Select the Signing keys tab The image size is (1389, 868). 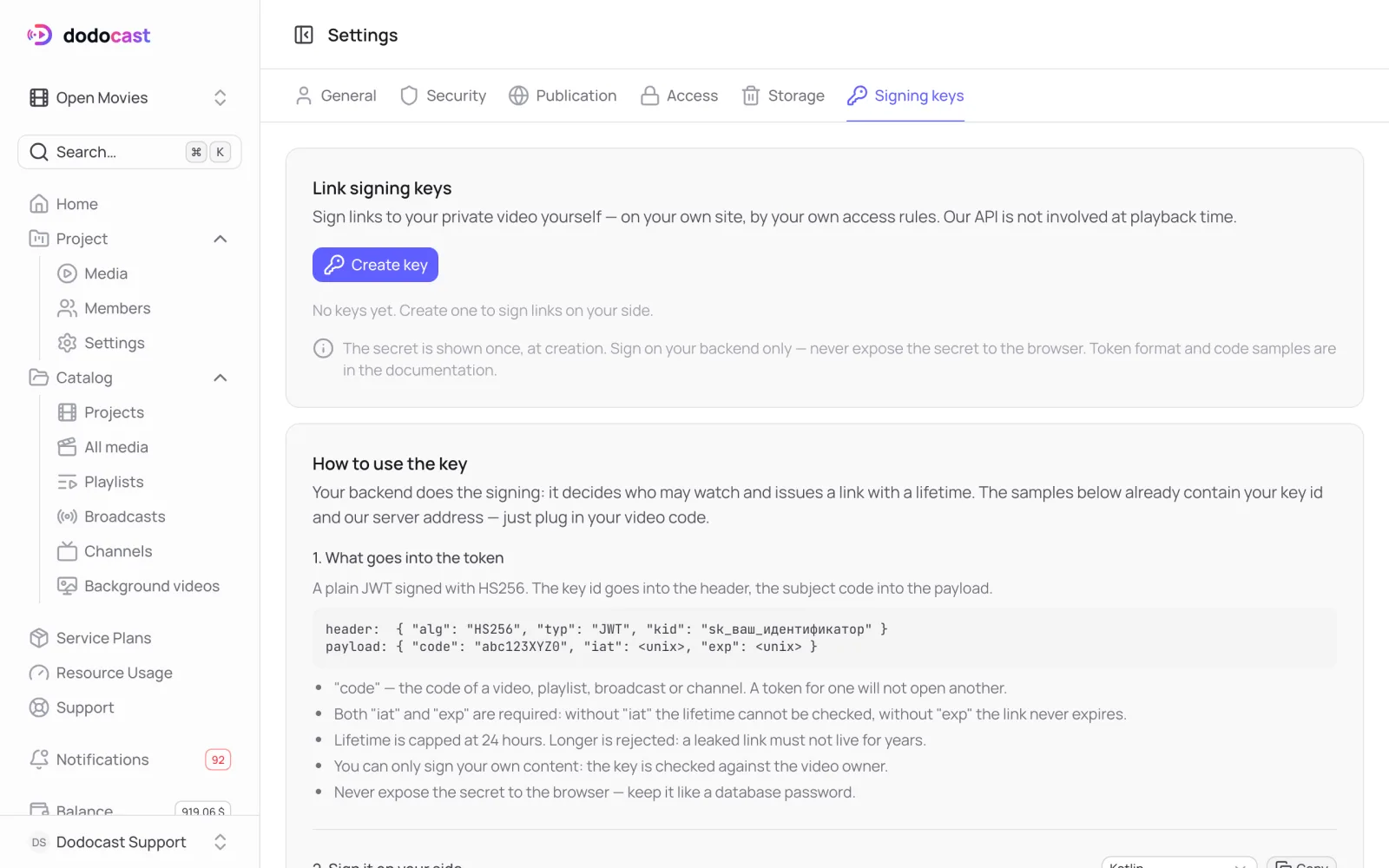point(905,95)
